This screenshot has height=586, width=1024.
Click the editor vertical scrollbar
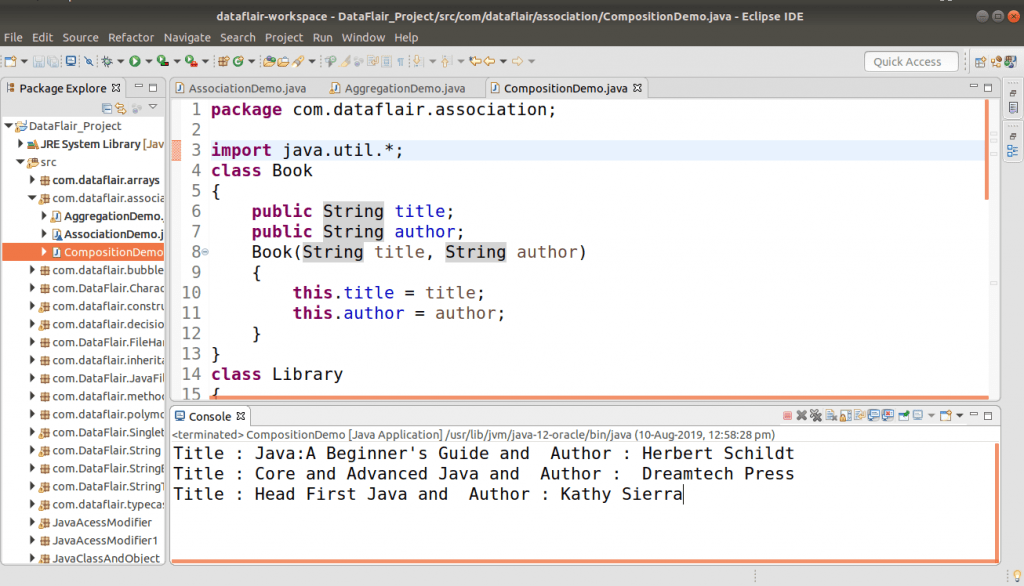(x=987, y=150)
